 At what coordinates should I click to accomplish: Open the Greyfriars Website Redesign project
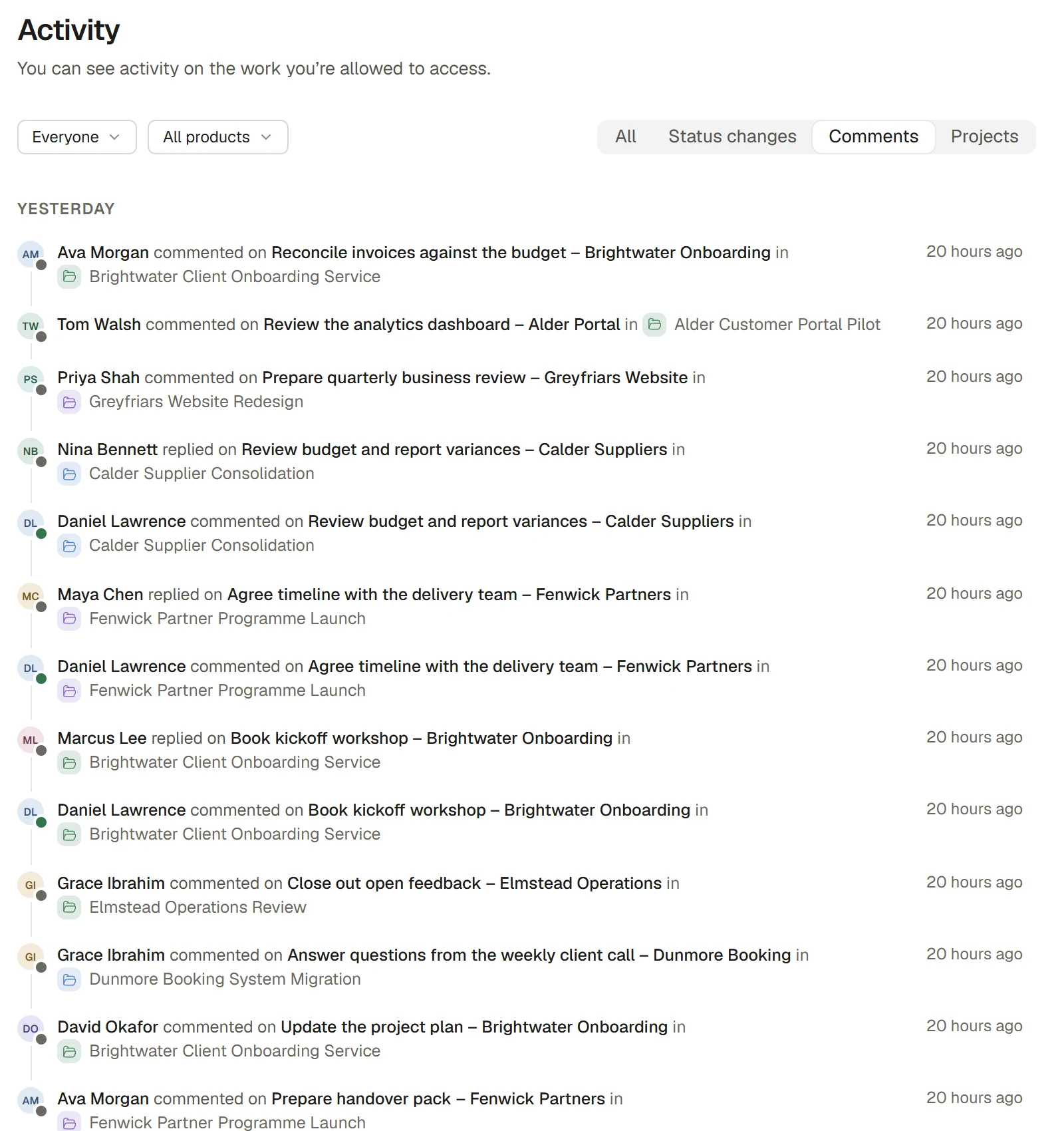[x=196, y=402]
